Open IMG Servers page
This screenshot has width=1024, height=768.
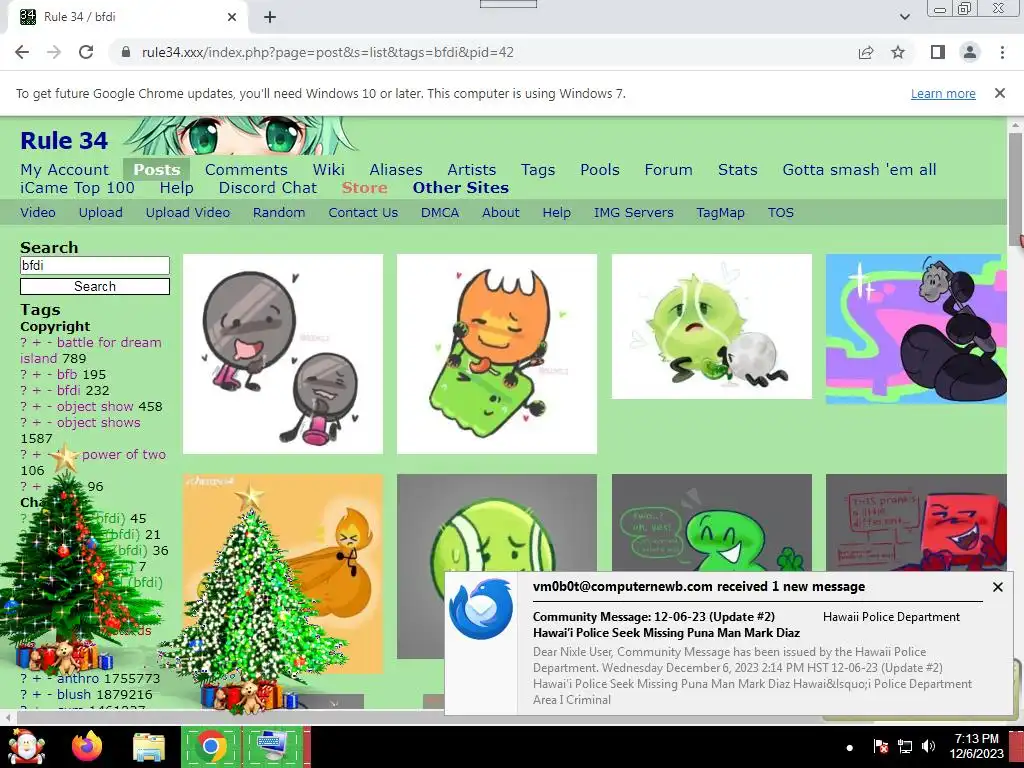coord(633,212)
